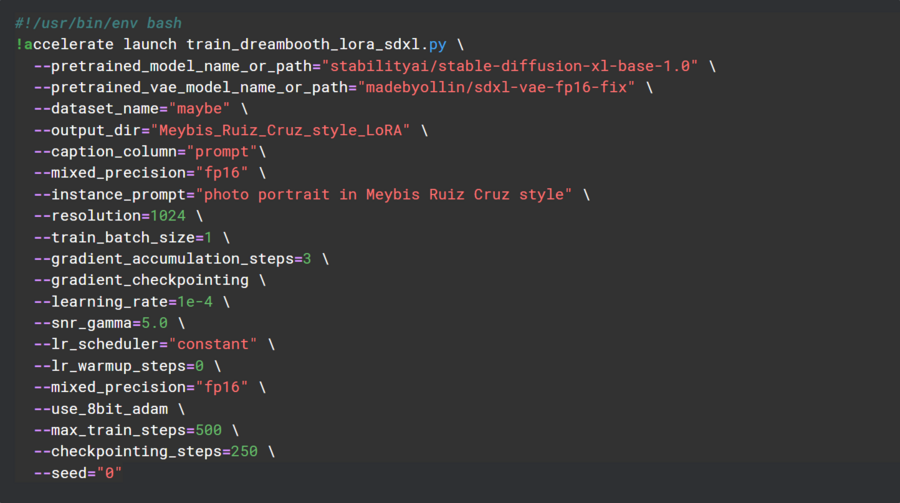Click the learning_rate value 1e-4
The image size is (900, 503).
pyautogui.click(x=195, y=301)
